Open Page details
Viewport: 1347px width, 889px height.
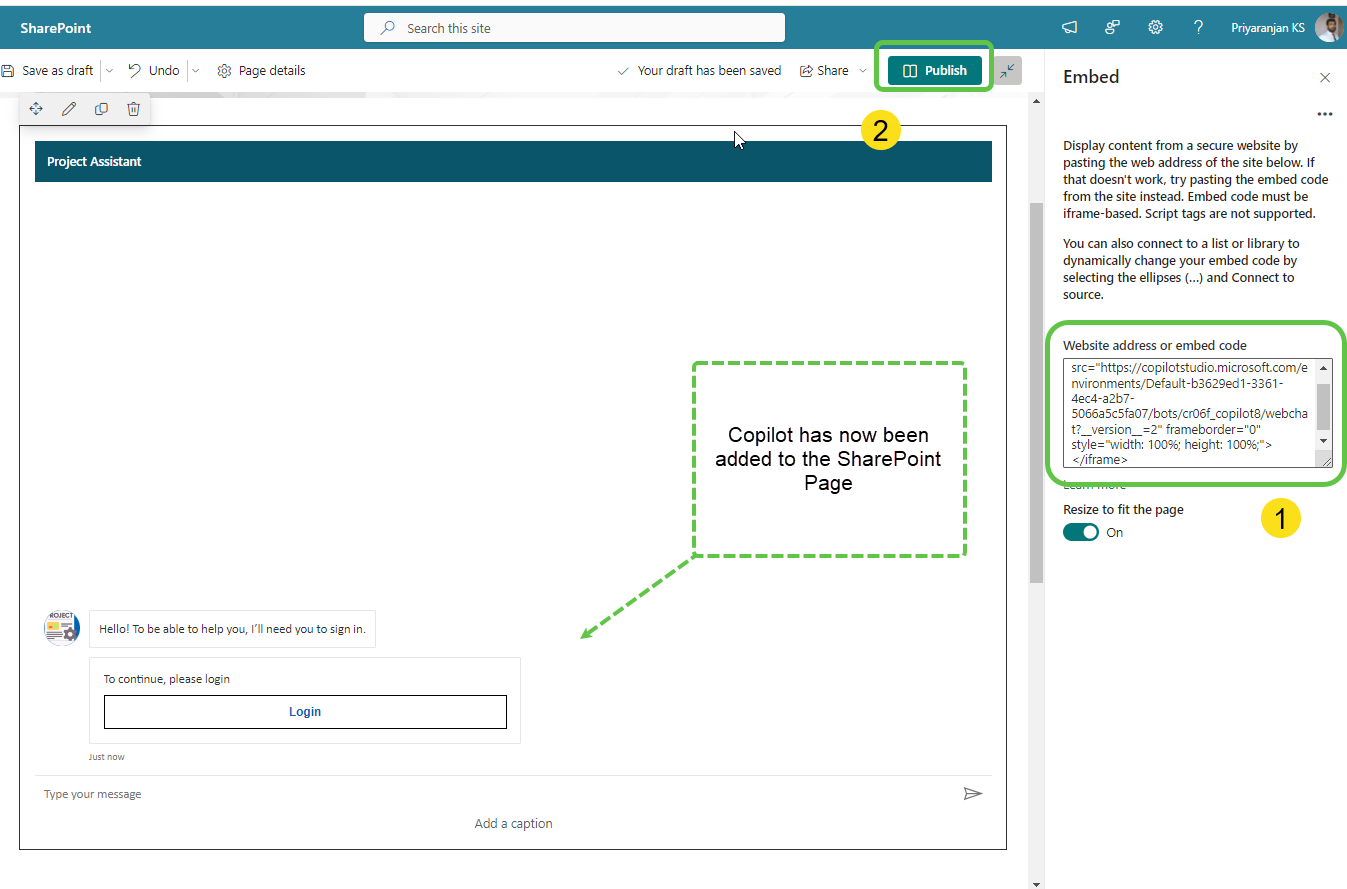[x=261, y=71]
